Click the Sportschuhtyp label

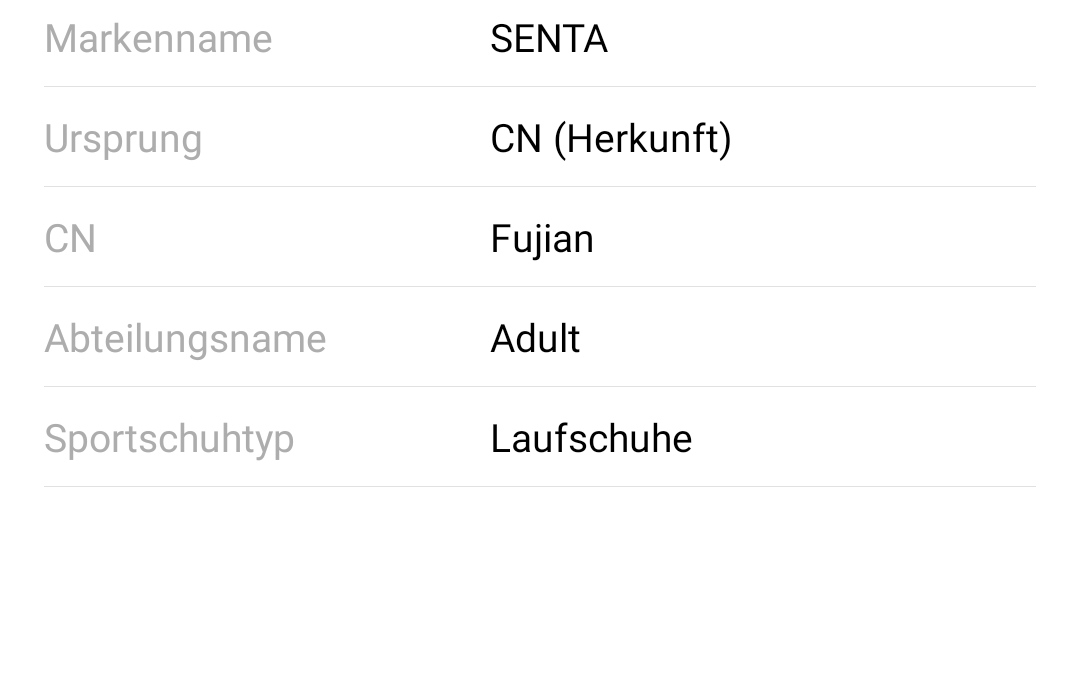169,439
